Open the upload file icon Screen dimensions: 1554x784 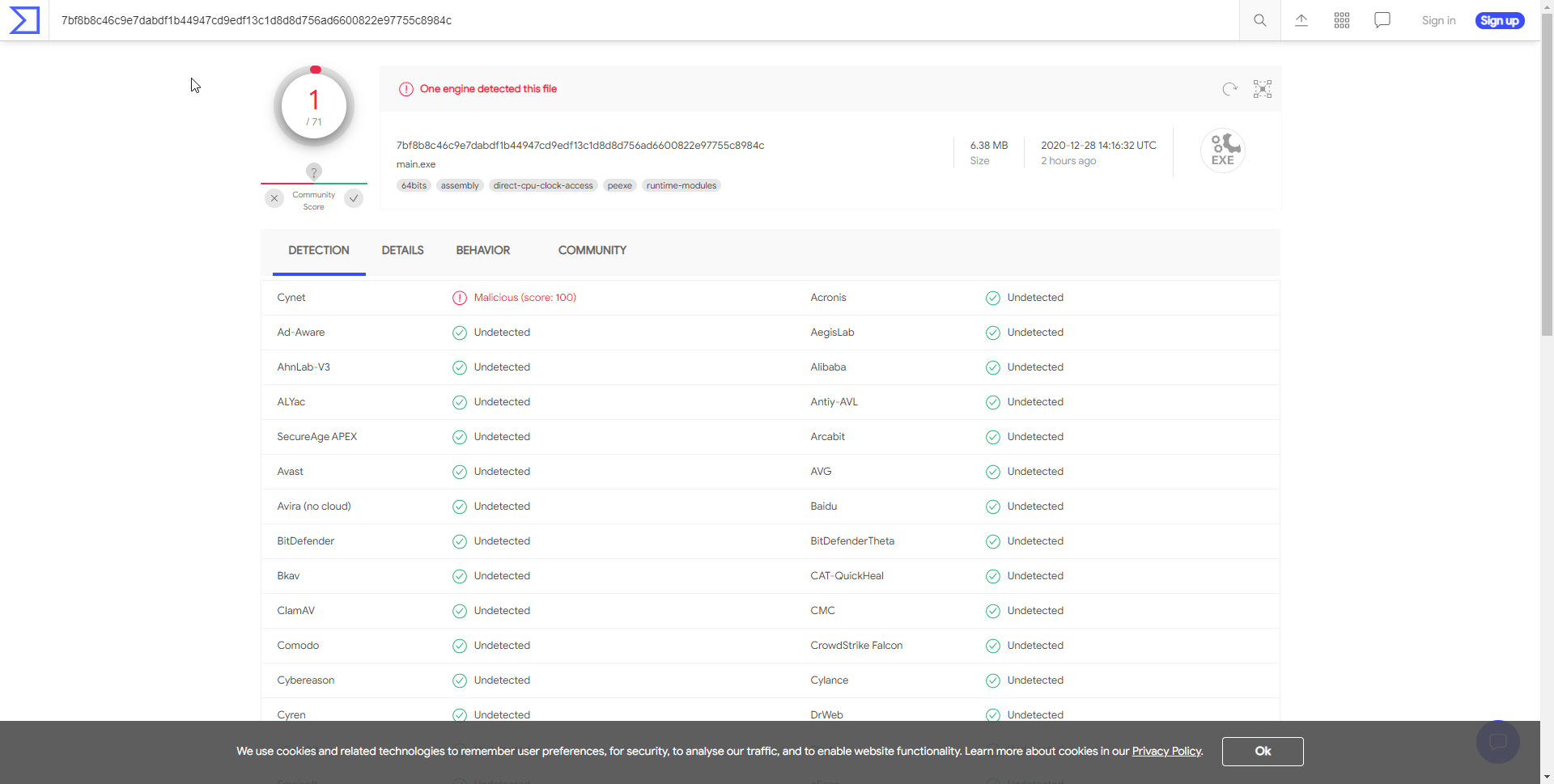1301,20
